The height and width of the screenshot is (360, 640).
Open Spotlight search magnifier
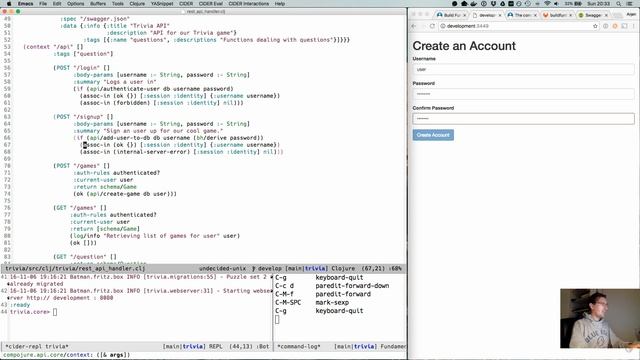(619, 4)
